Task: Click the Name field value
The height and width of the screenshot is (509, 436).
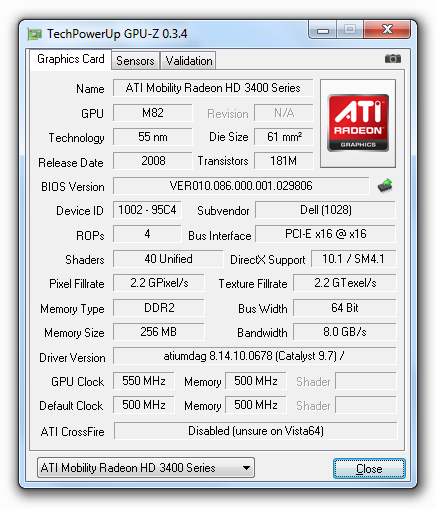Action: 213,88
